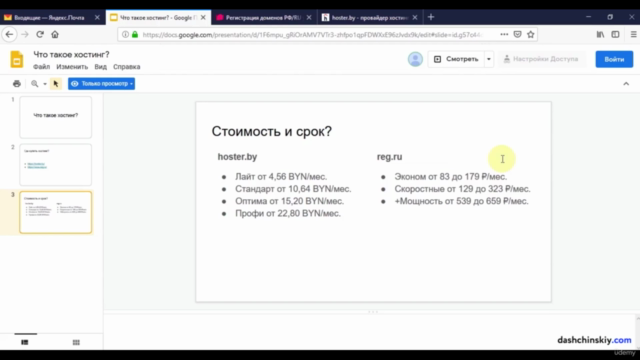Click the presentation title Что такое хостинг?
Image resolution: width=640 pixels, height=360 pixels.
71,55
